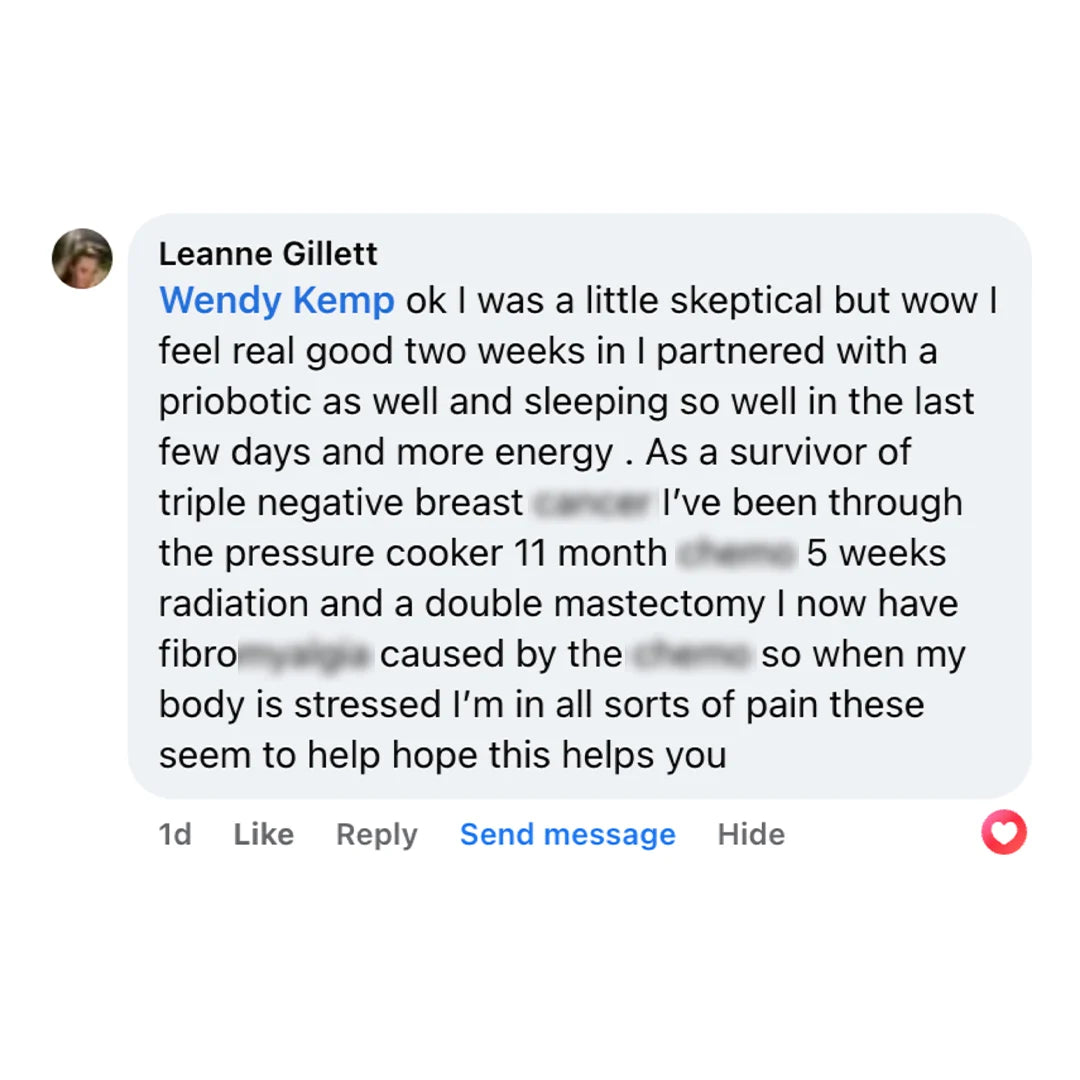Screen dimensions: 1080x1080
Task: Click the blurred ending of the word 'fibro'
Action: [x=306, y=655]
